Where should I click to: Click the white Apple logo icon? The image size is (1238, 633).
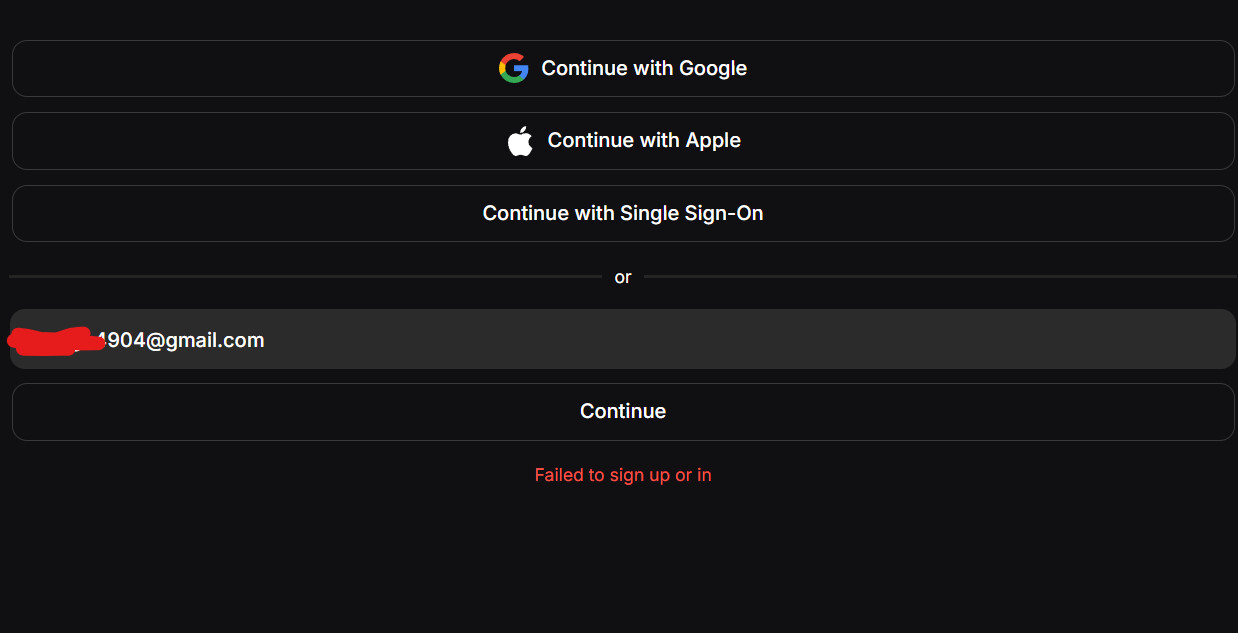click(x=520, y=141)
